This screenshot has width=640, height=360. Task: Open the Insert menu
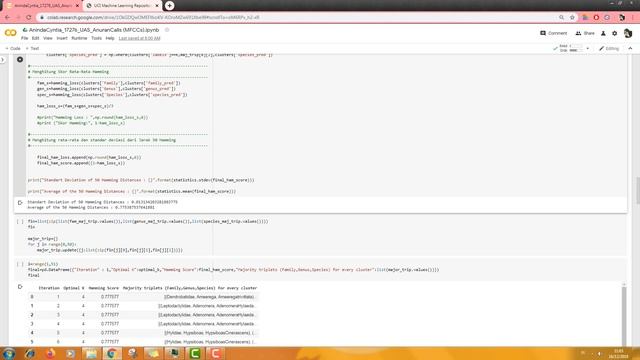(x=62, y=38)
